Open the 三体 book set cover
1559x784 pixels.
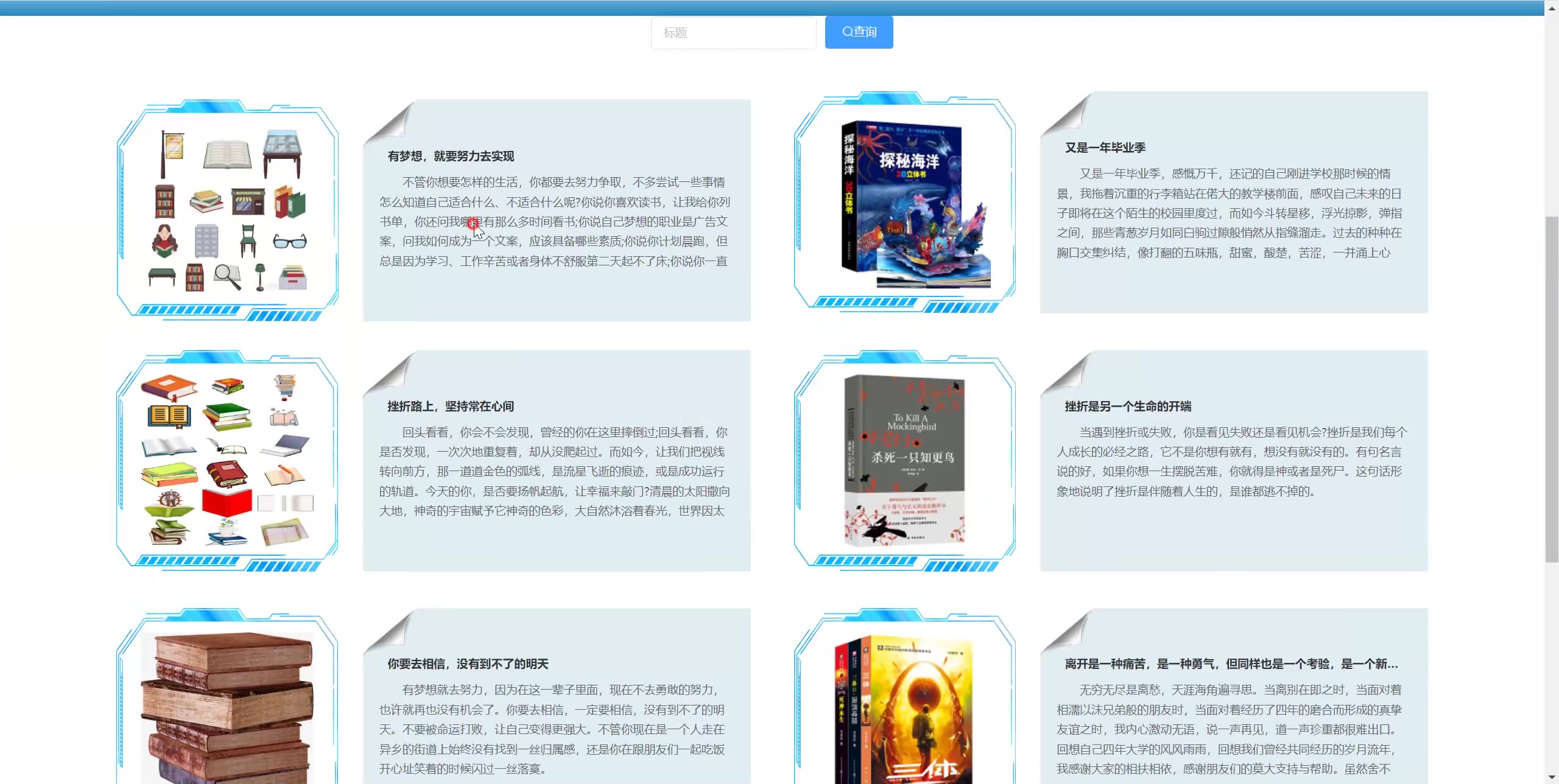tap(904, 709)
